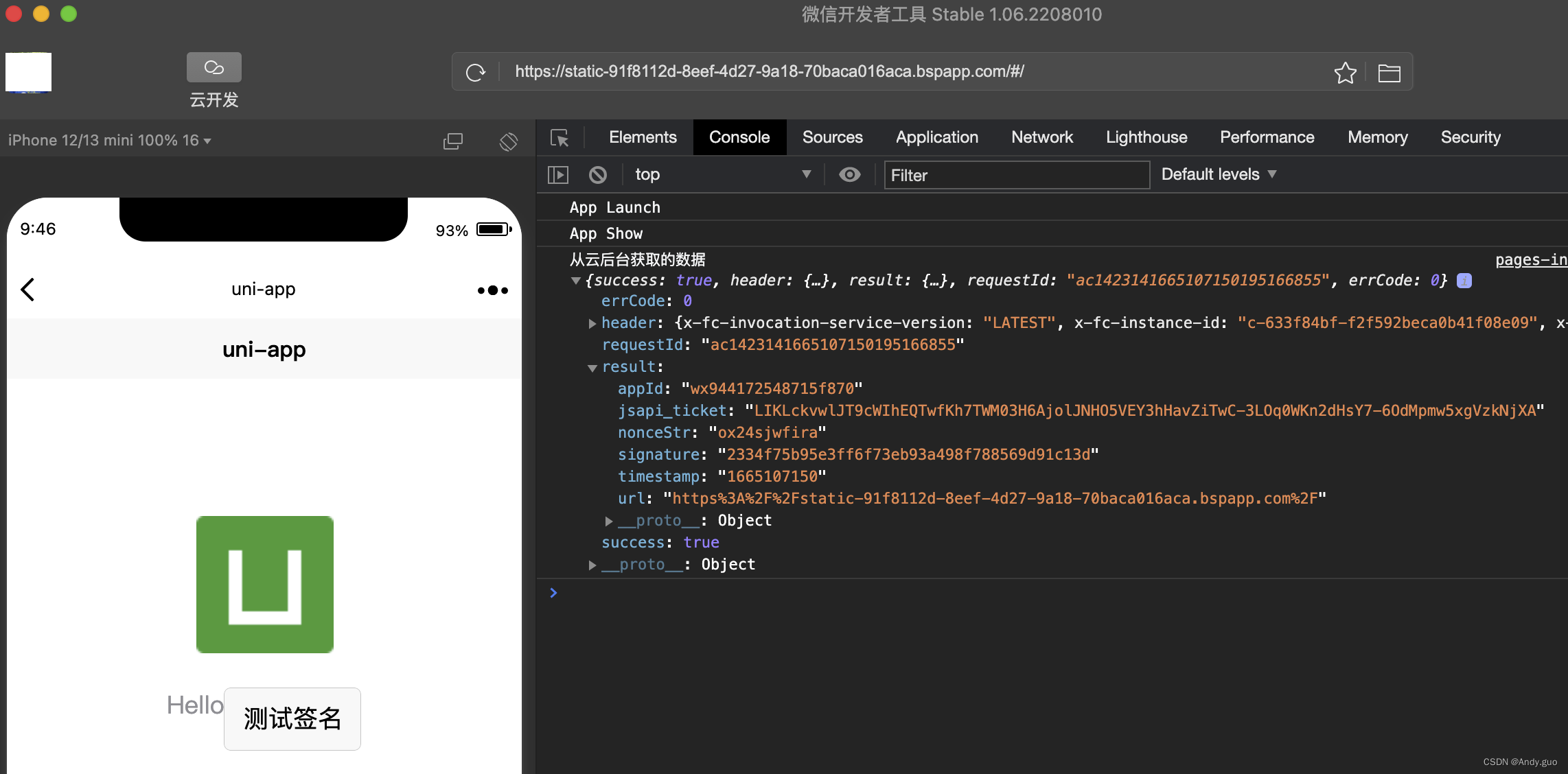Open the Network tab
1568x774 pixels.
point(1041,137)
